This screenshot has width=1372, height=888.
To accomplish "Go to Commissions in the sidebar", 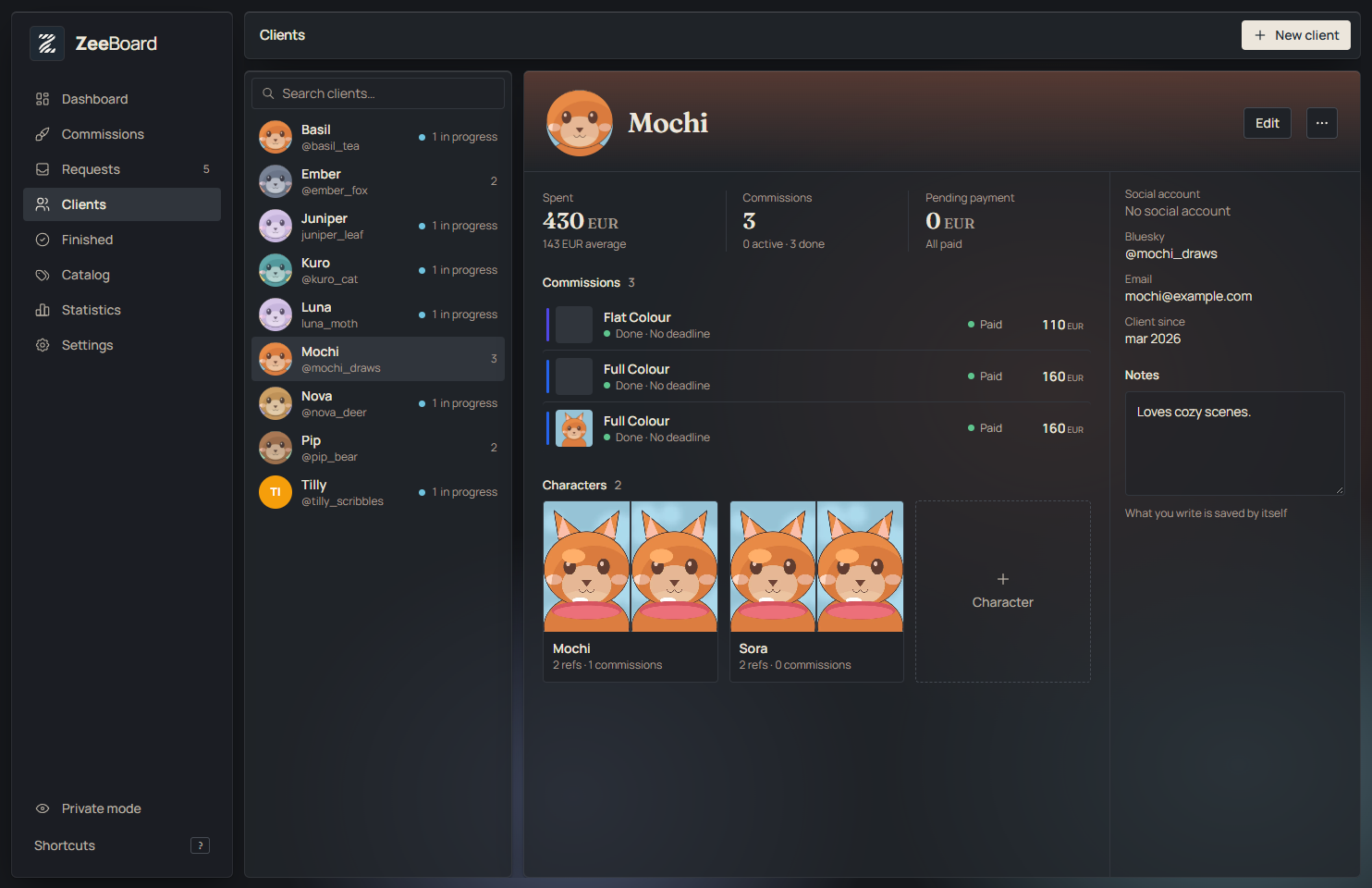I will click(122, 134).
